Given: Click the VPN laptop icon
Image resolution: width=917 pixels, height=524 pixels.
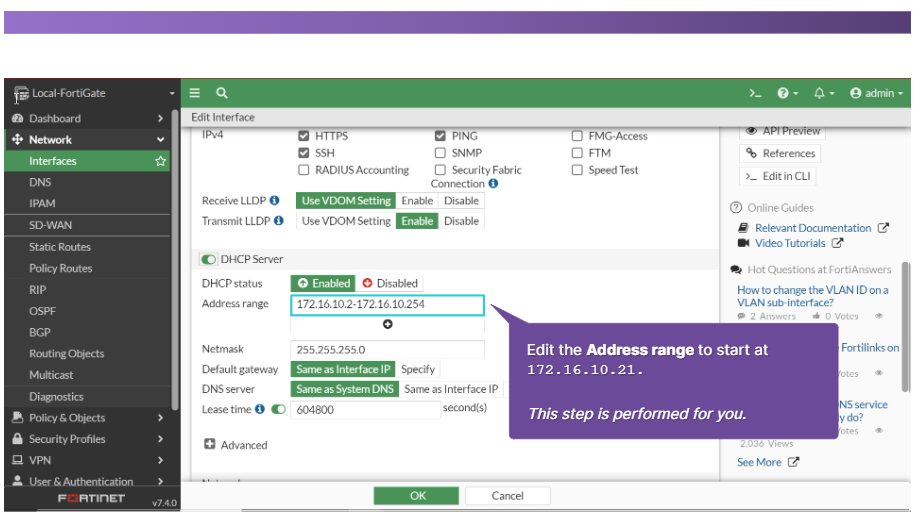Looking at the screenshot, I should pyautogui.click(x=18, y=460).
